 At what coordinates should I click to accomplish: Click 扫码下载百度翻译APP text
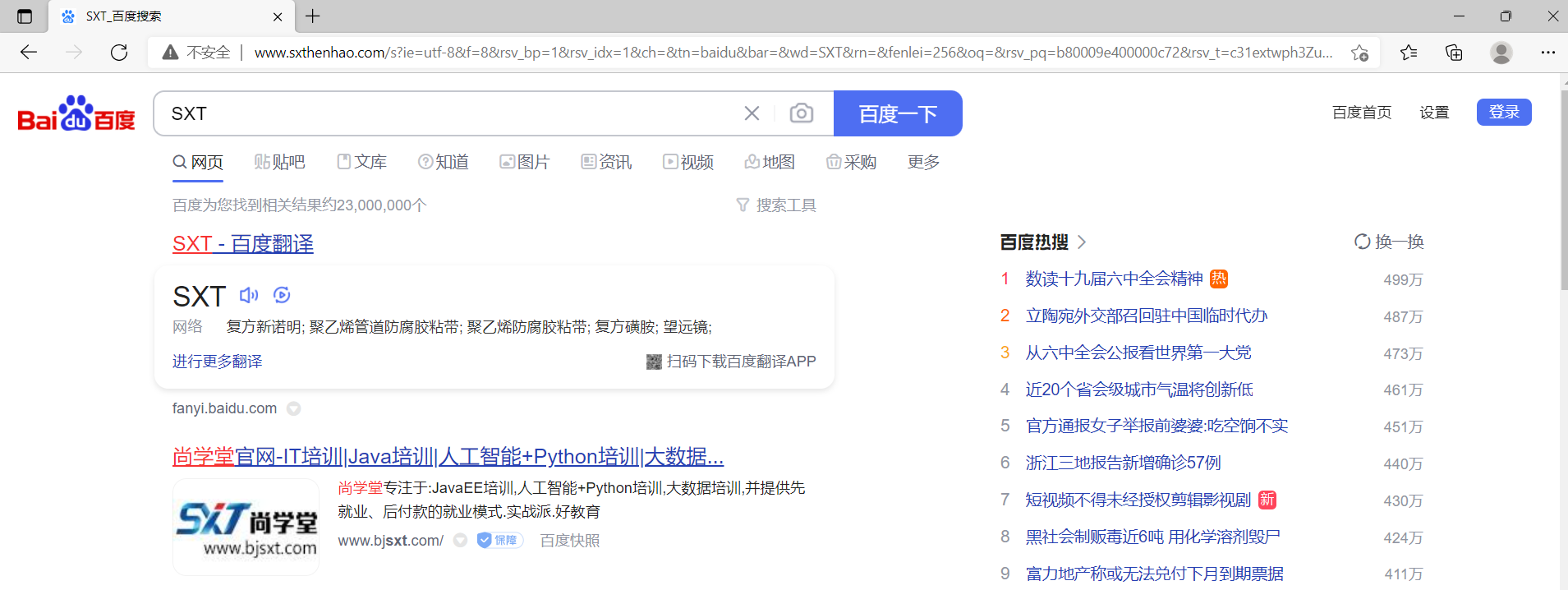pyautogui.click(x=741, y=362)
